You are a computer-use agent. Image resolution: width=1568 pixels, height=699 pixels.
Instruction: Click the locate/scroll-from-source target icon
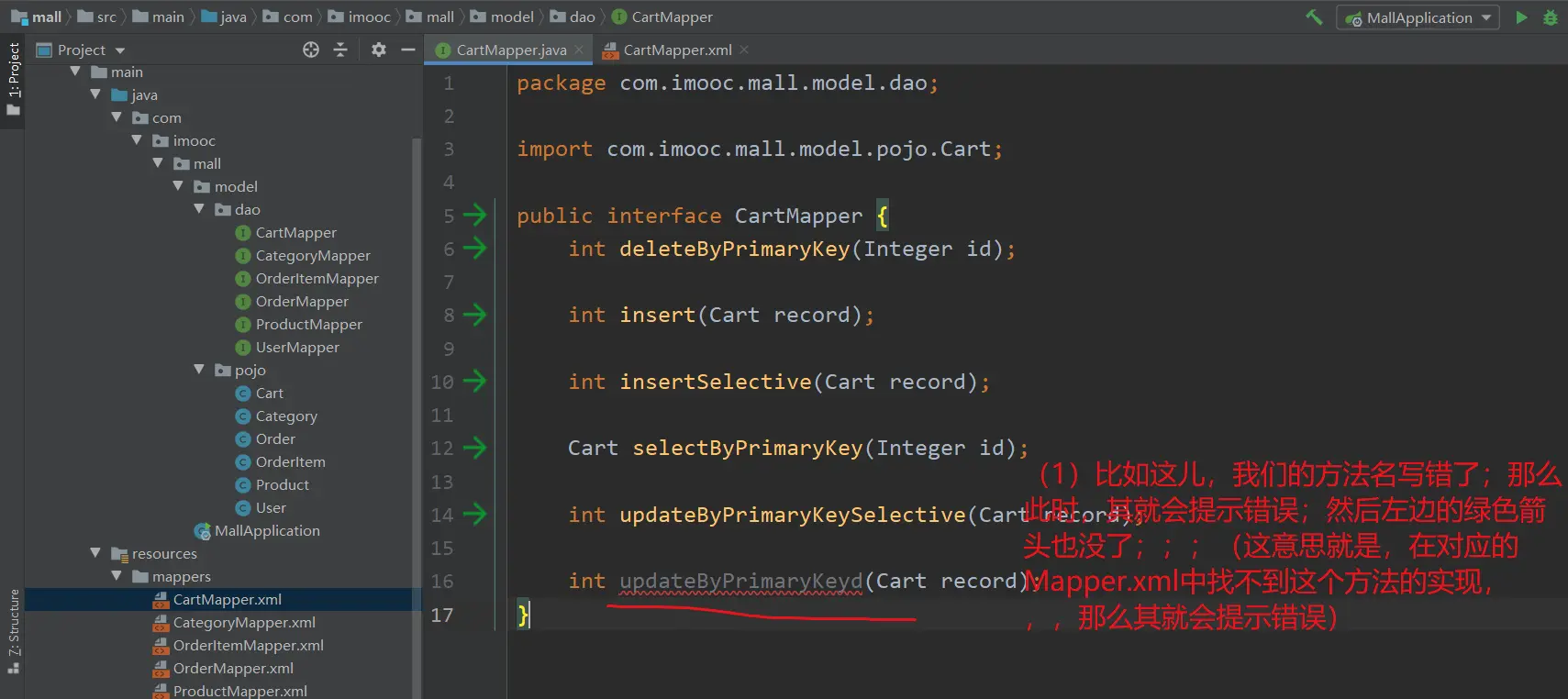point(311,50)
